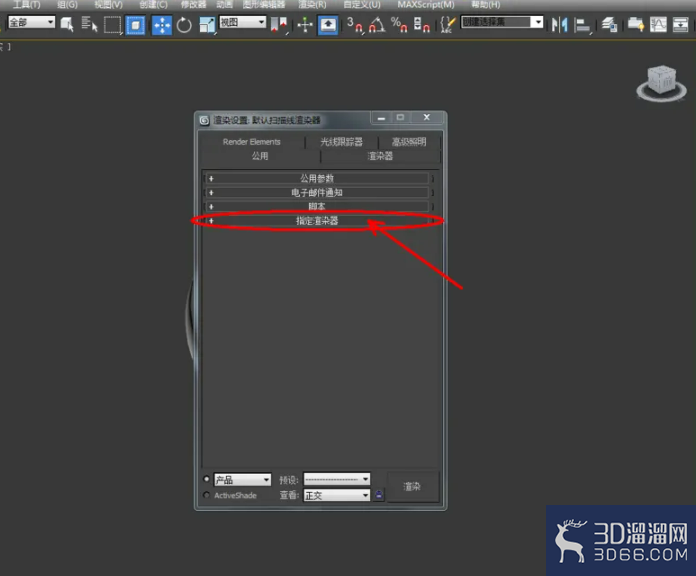Viewport: 696px width, 576px height.
Task: Open the Curve Editor icon
Action: [x=658, y=24]
